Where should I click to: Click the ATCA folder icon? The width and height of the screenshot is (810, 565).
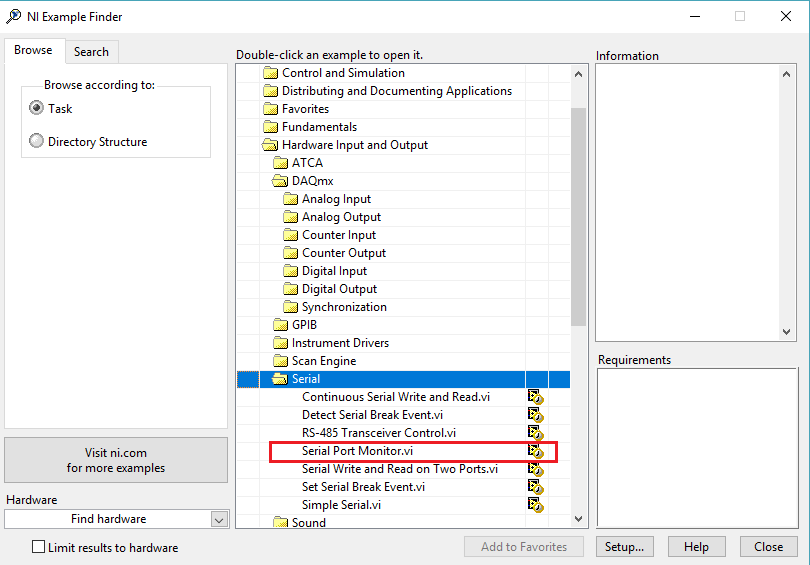(x=281, y=163)
